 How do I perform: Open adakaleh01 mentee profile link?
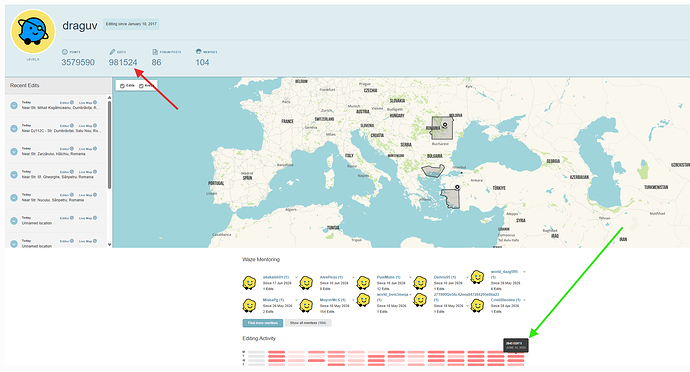[x=276, y=277]
